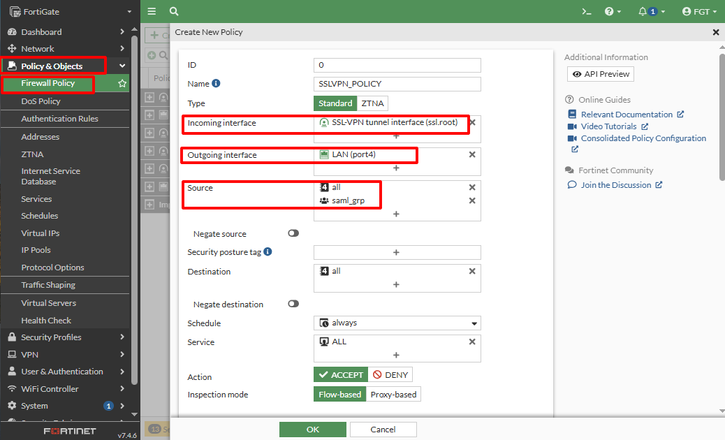This screenshot has width=725, height=440.
Task: Open Addresses in sidebar
Action: click(x=40, y=137)
